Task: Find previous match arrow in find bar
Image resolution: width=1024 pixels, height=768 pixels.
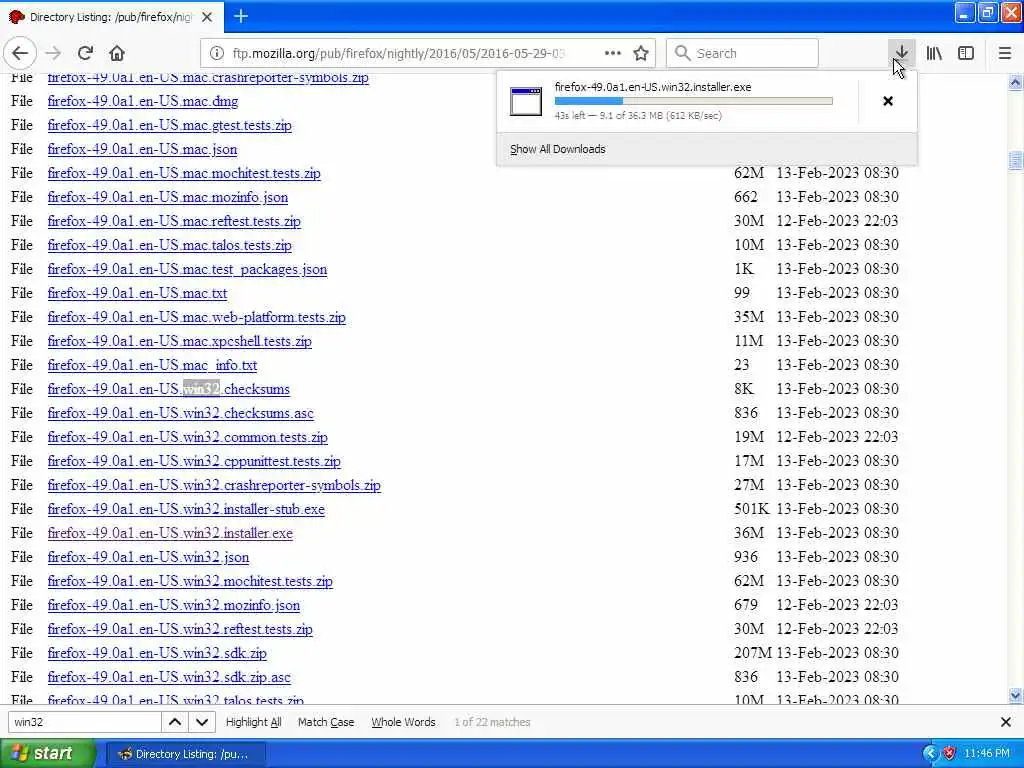Action: 175,722
